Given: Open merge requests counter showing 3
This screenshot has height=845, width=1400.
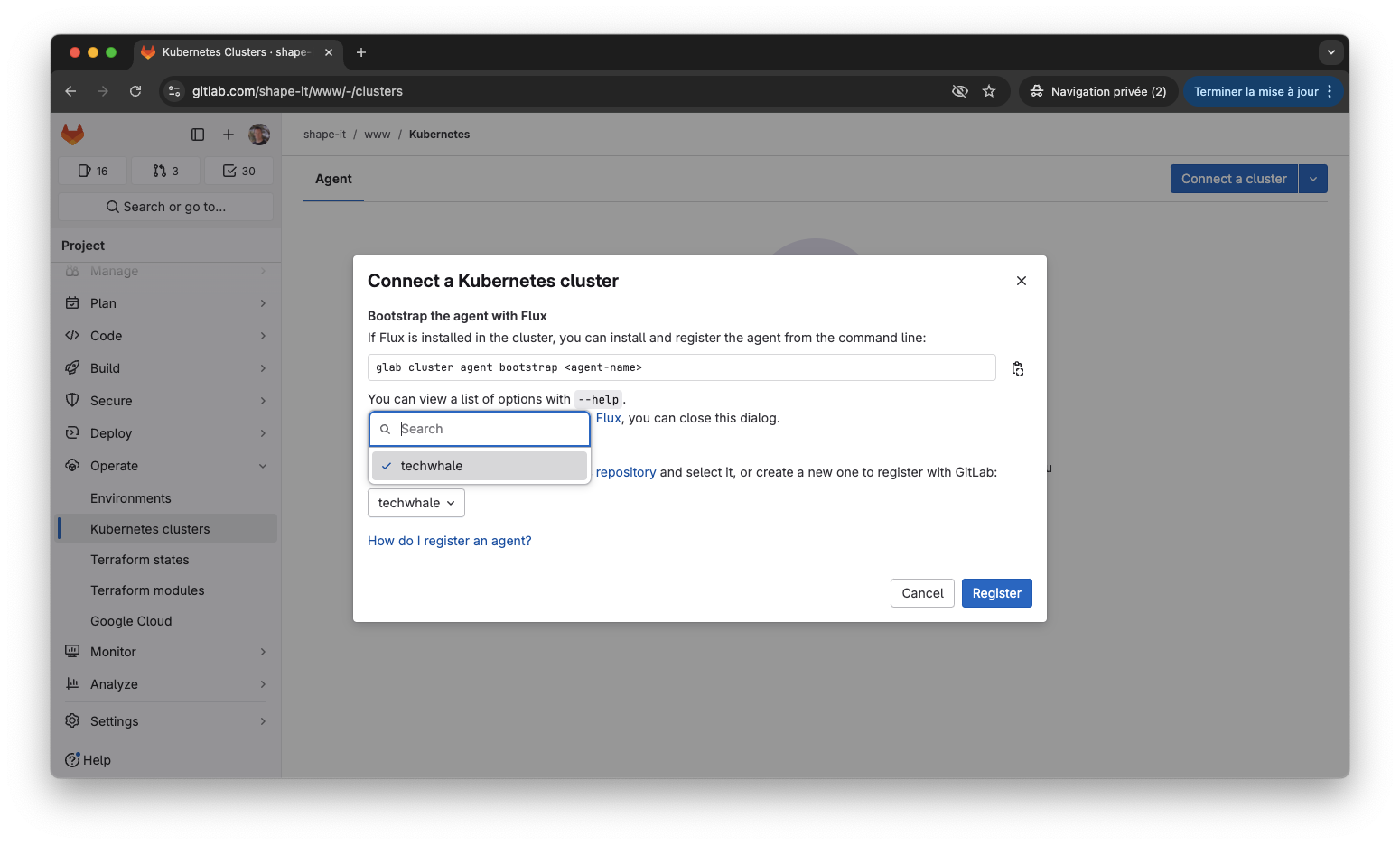Looking at the screenshot, I should click(x=166, y=171).
